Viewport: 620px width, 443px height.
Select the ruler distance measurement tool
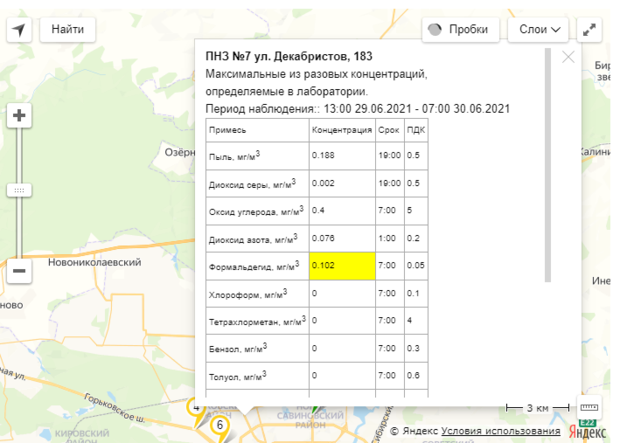pos(588,408)
